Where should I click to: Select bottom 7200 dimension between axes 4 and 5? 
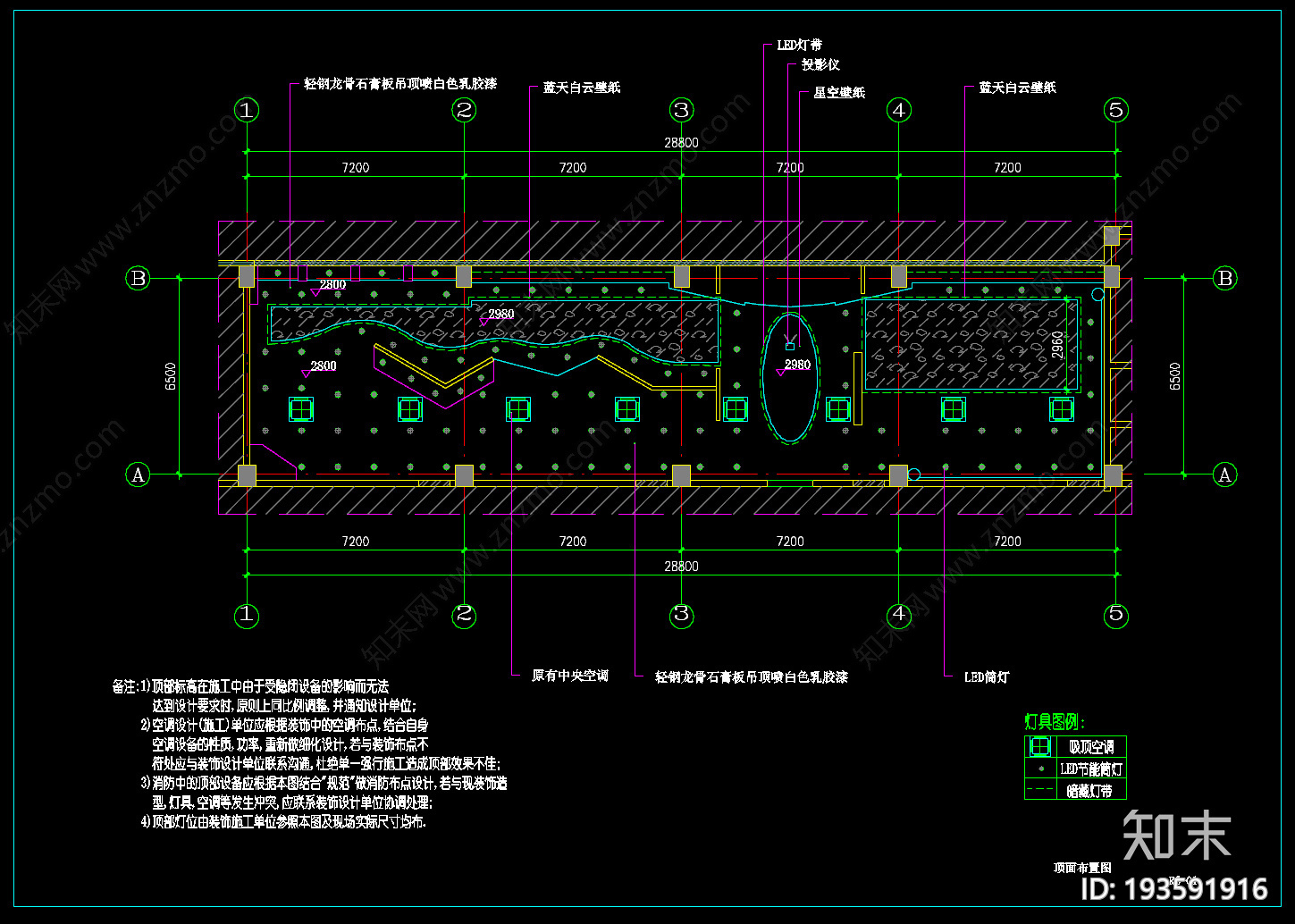(x=1007, y=542)
